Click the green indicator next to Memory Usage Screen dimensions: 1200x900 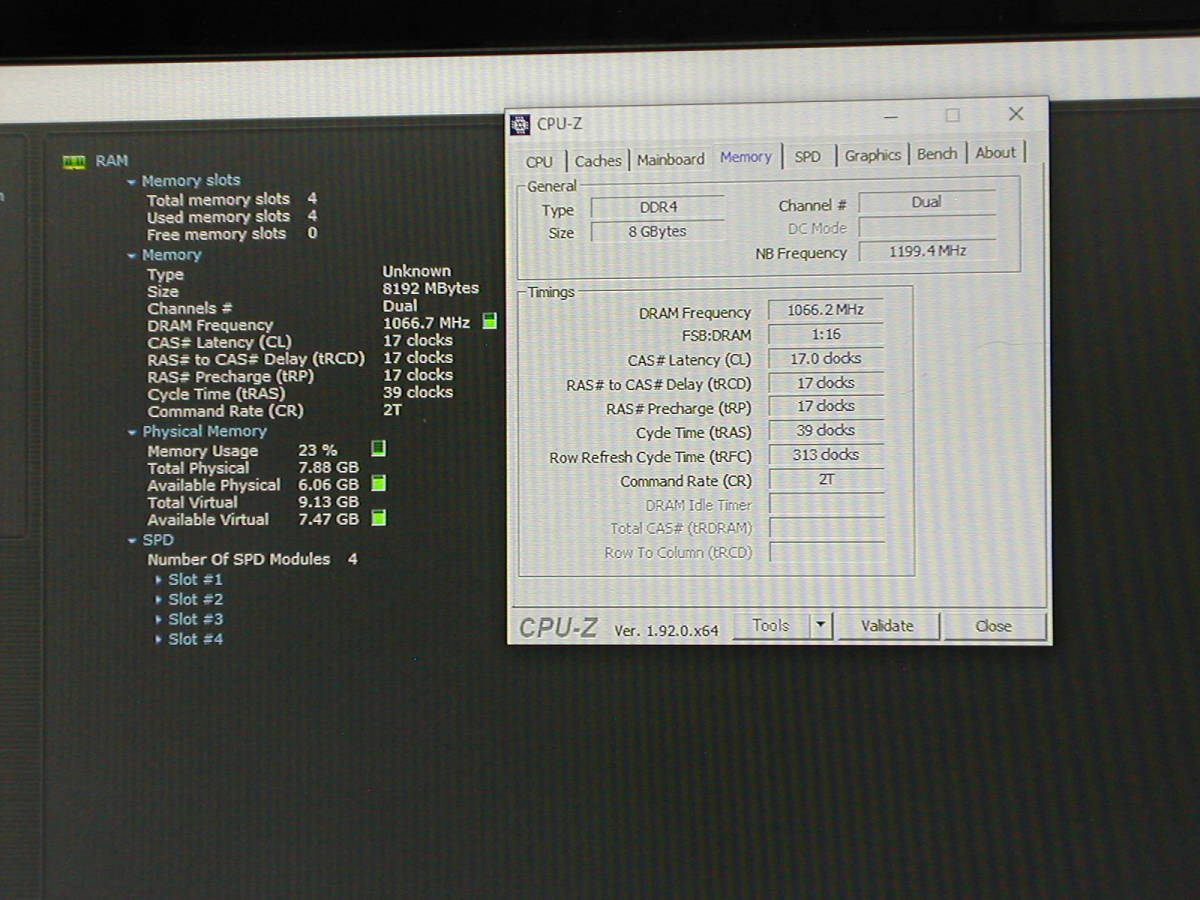click(378, 449)
